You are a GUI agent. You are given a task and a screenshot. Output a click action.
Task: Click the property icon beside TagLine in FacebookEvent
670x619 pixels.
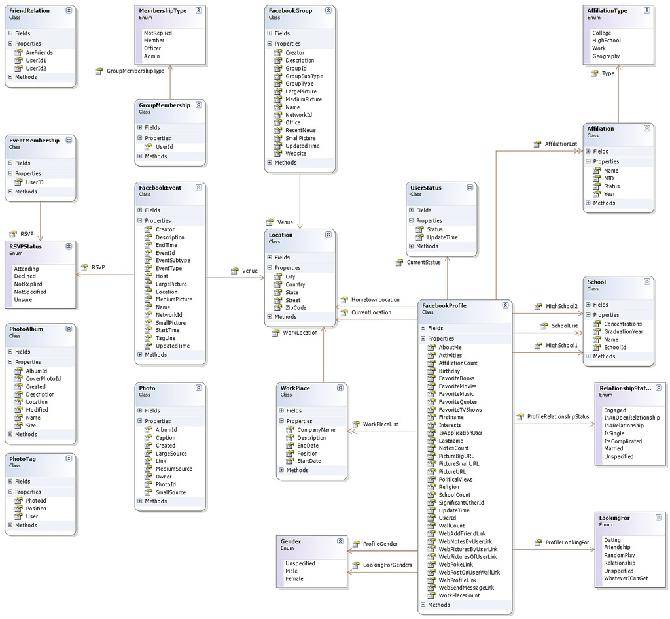tap(148, 338)
